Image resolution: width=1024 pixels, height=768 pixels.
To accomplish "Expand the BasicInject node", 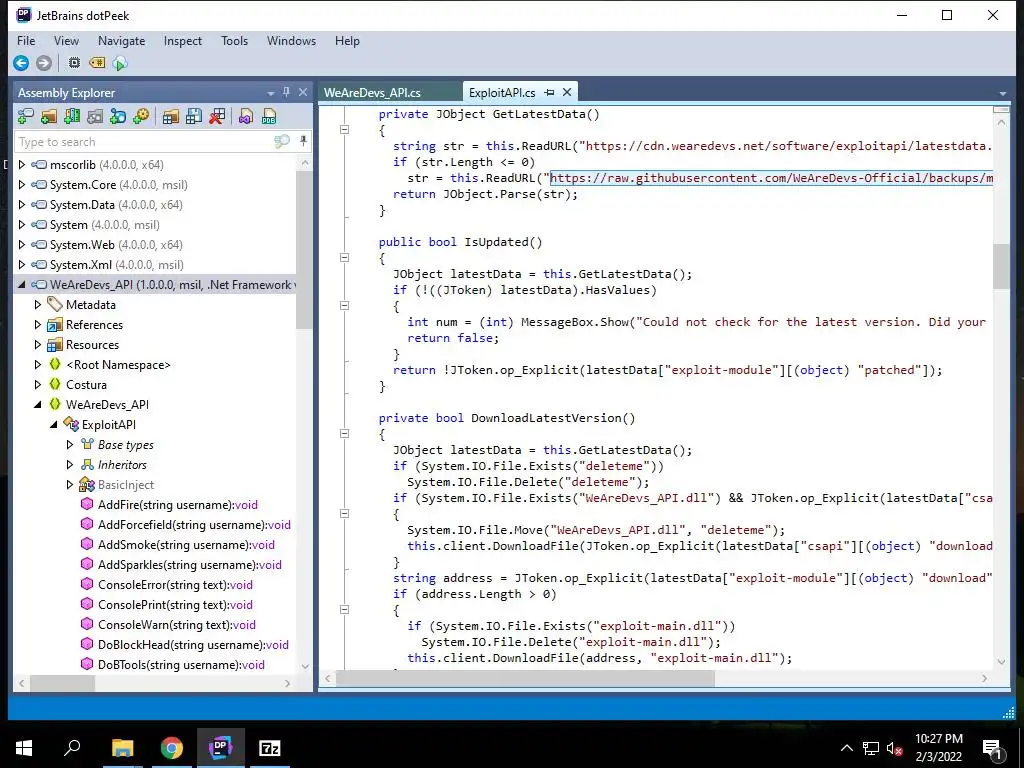I will click(70, 485).
